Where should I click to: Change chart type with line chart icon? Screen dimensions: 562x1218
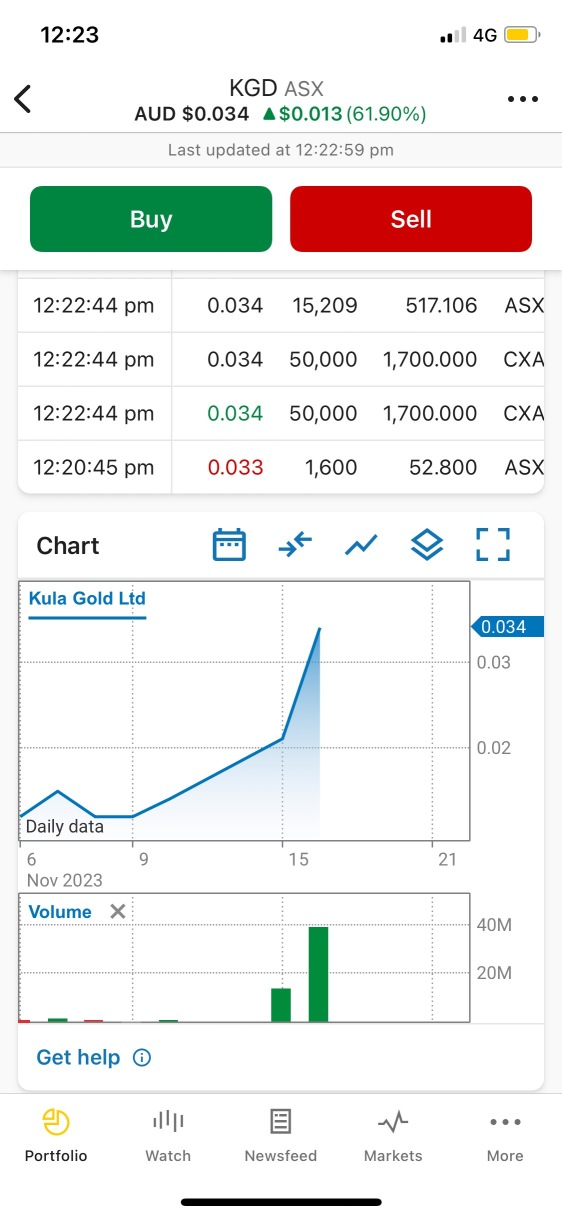[x=361, y=545]
